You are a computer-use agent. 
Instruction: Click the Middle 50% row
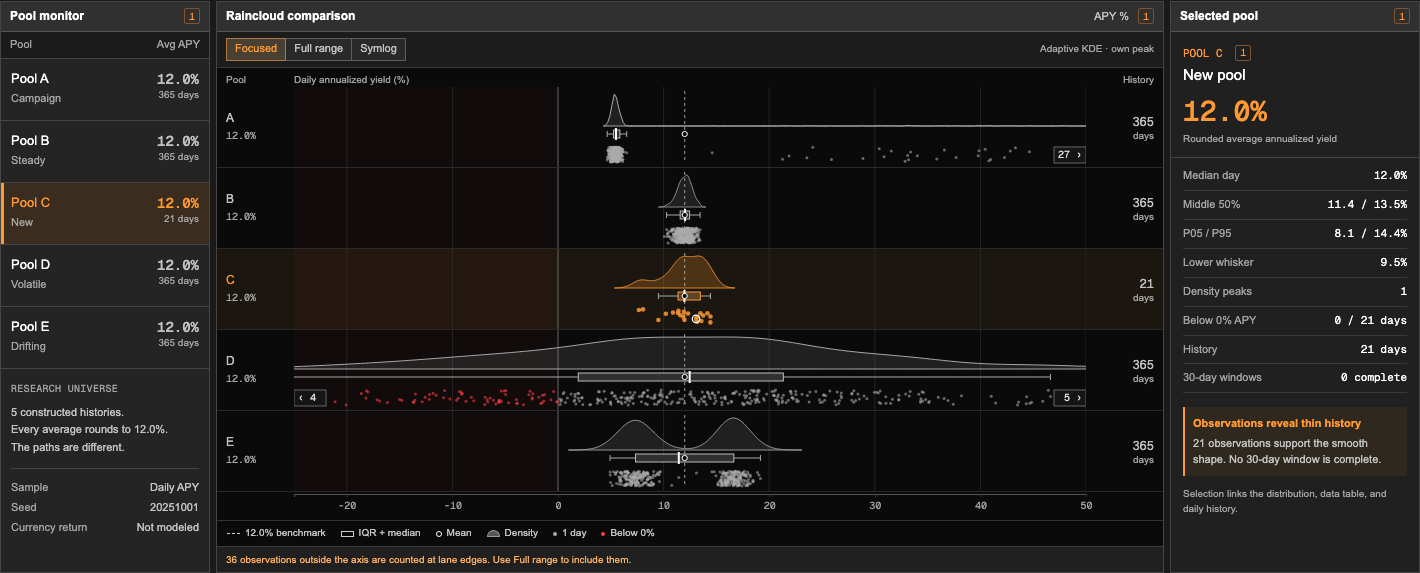point(1294,204)
